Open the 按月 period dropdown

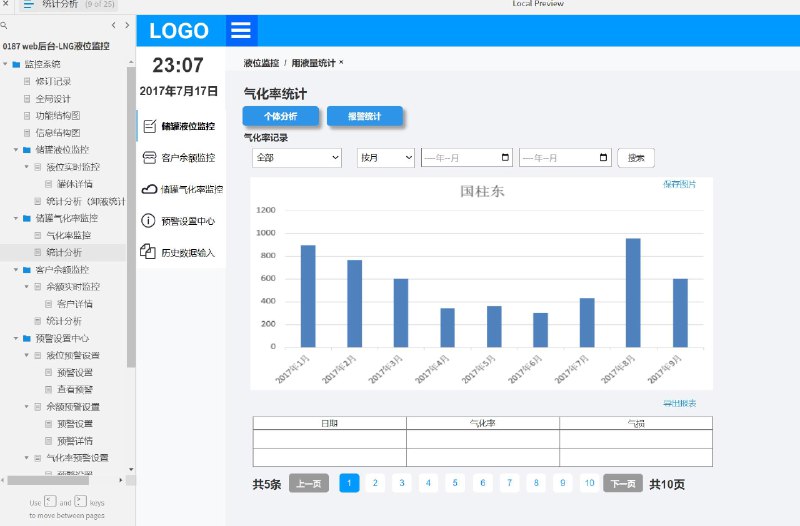tap(386, 158)
